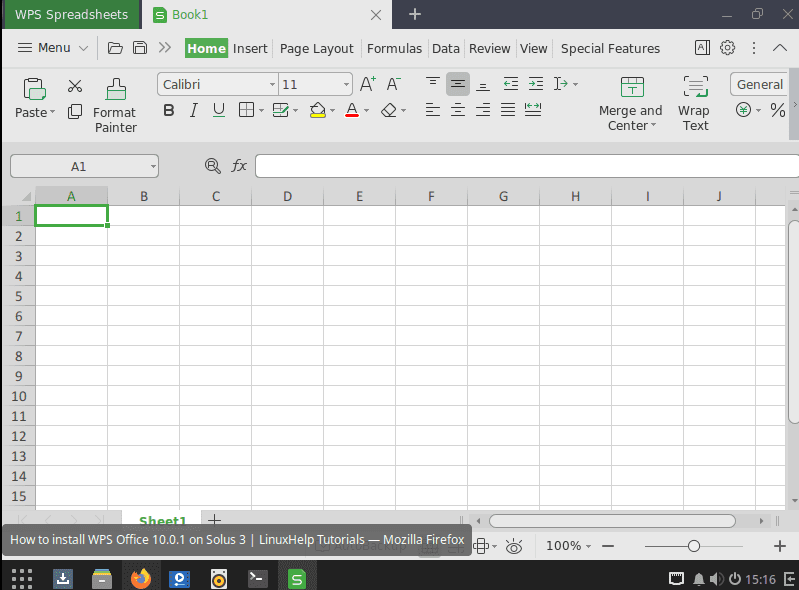
Task: Open the View tab
Action: pyautogui.click(x=534, y=48)
